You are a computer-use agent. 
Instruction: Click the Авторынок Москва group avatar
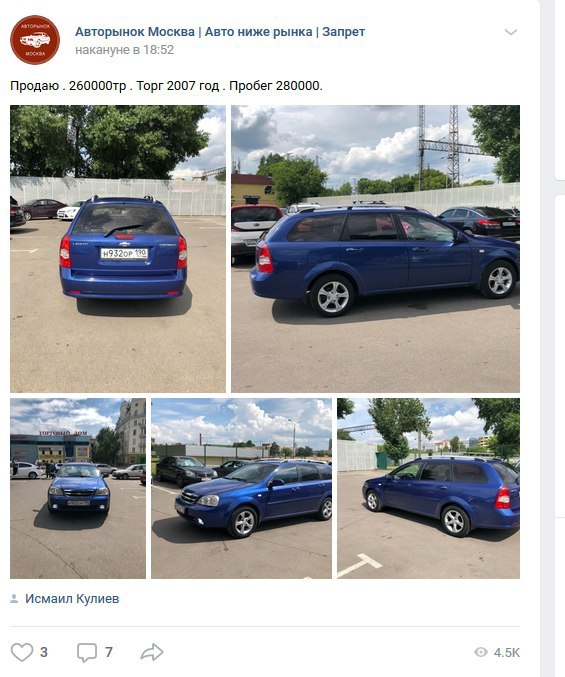pyautogui.click(x=35, y=40)
